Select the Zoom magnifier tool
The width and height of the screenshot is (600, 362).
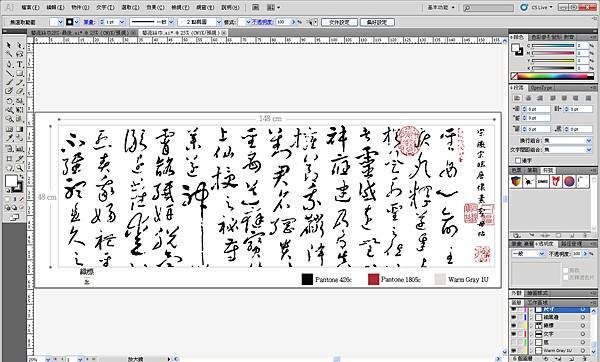20,168
